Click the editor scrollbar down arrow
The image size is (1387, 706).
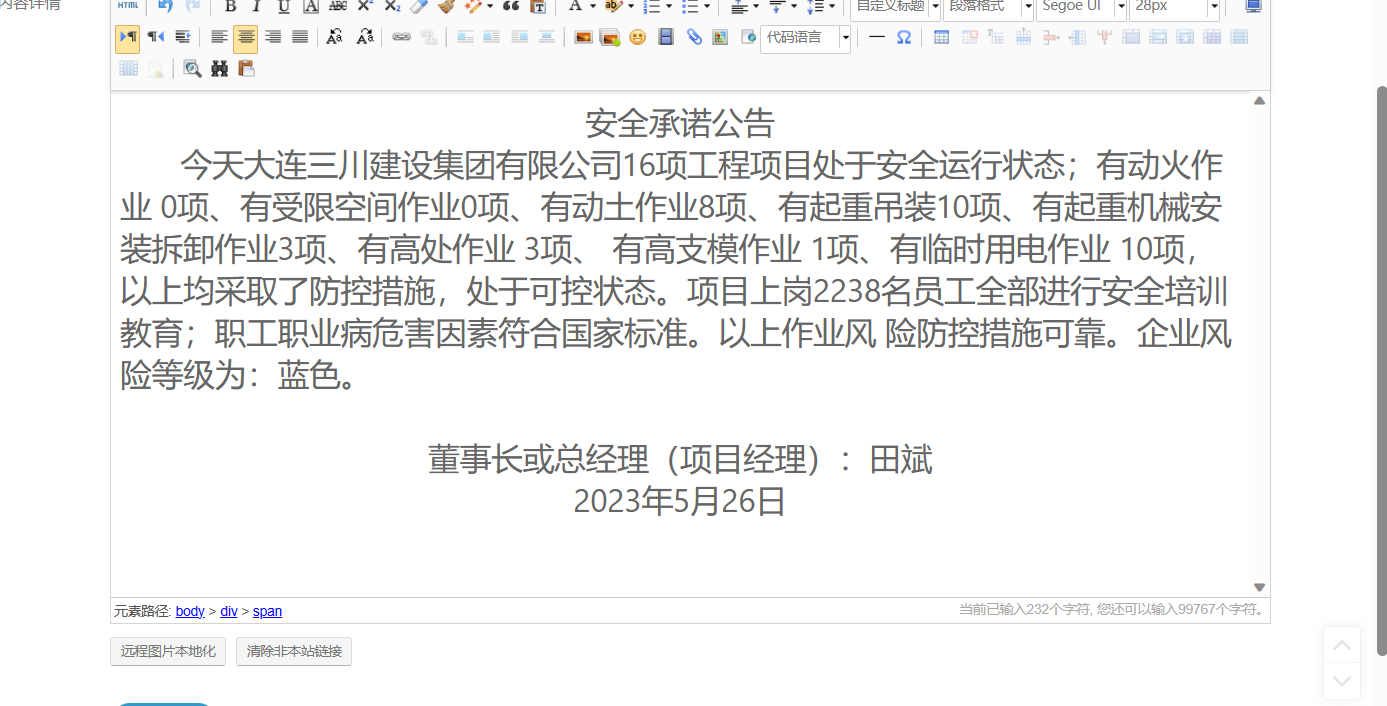[1260, 587]
